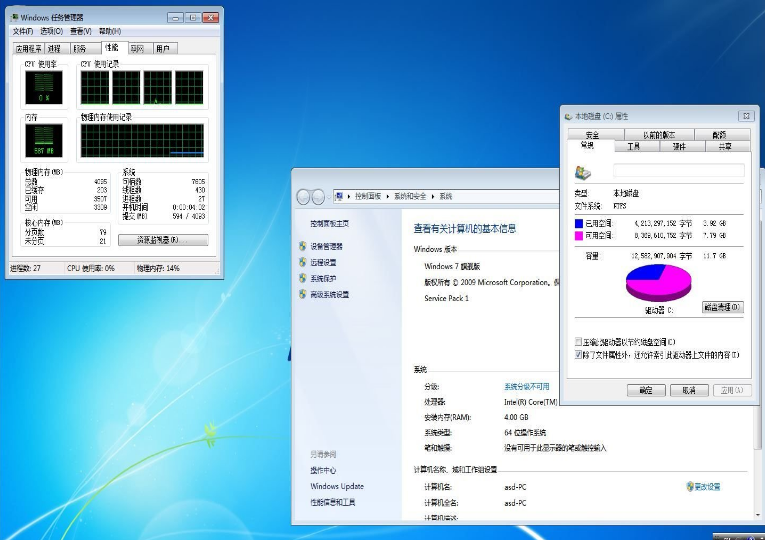This screenshot has width=765, height=540.
Task: Open the 查看(V) menu in Task Manager
Action: point(81,31)
